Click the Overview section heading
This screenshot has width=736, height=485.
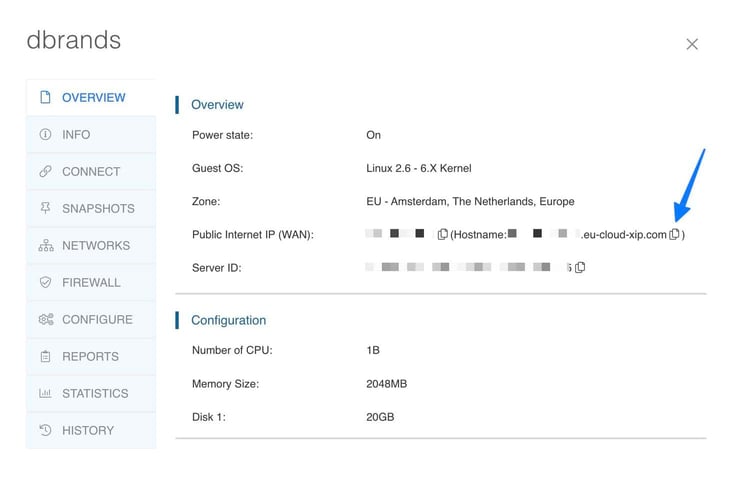[x=217, y=105]
